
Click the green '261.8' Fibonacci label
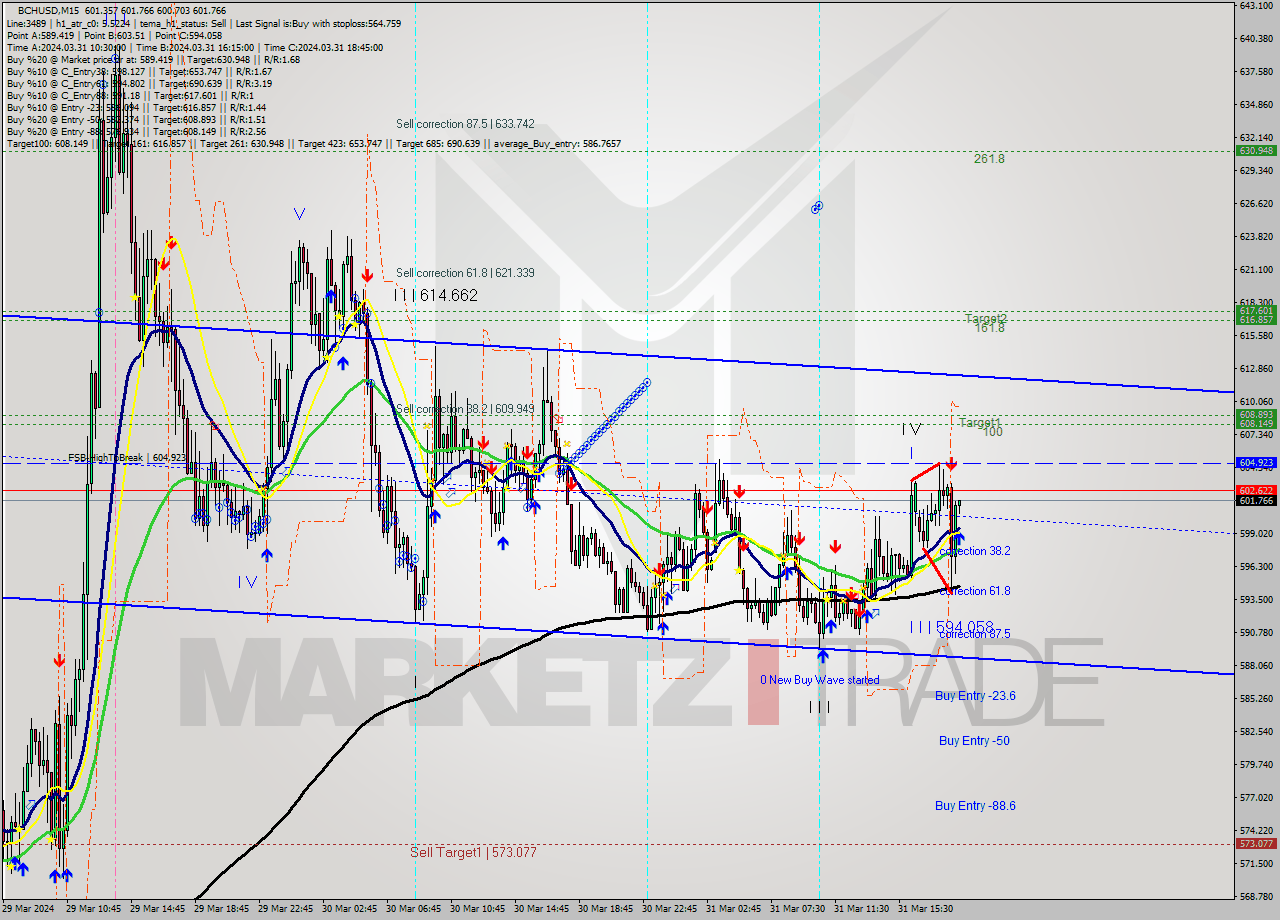(989, 159)
